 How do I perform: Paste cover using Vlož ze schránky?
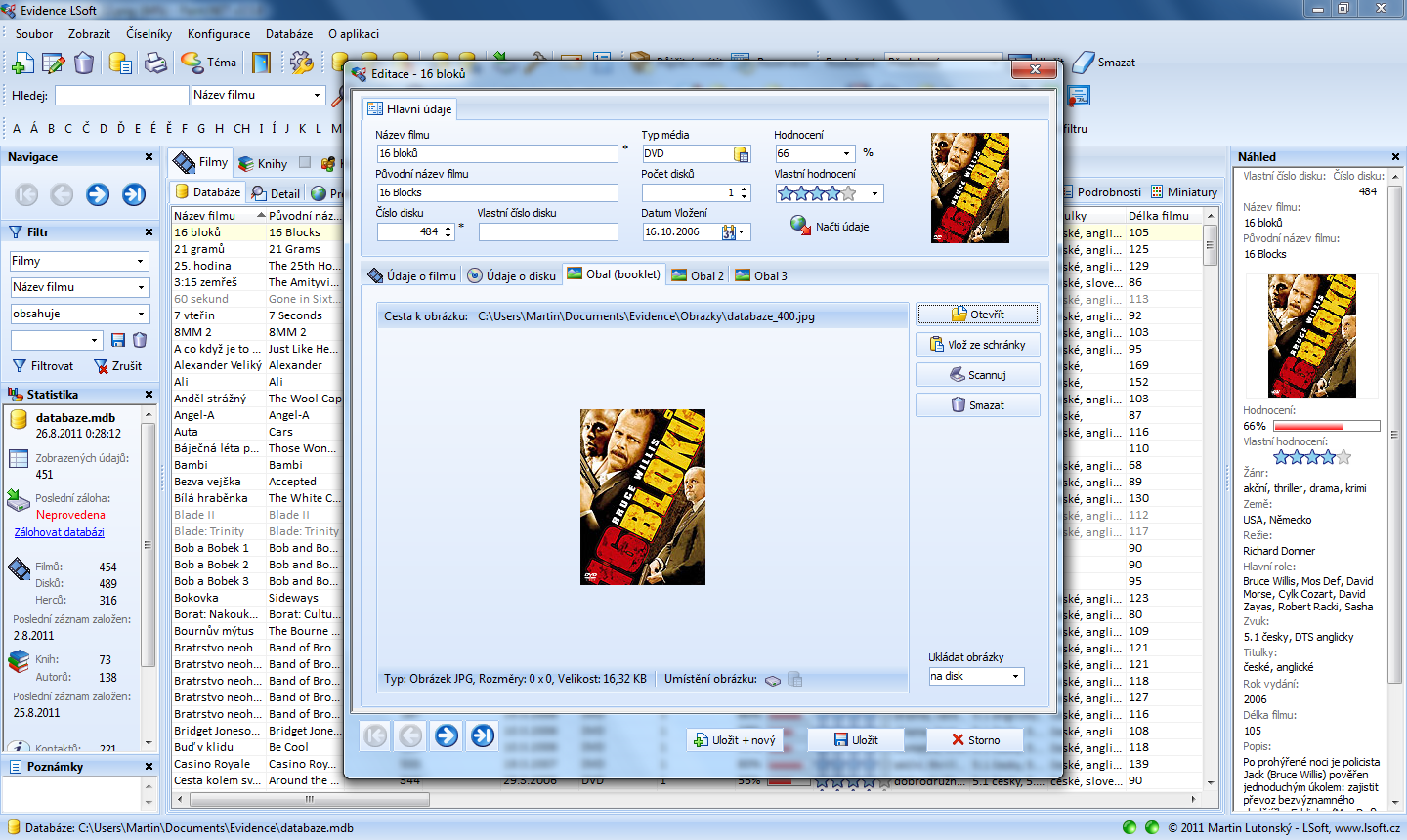(977, 345)
